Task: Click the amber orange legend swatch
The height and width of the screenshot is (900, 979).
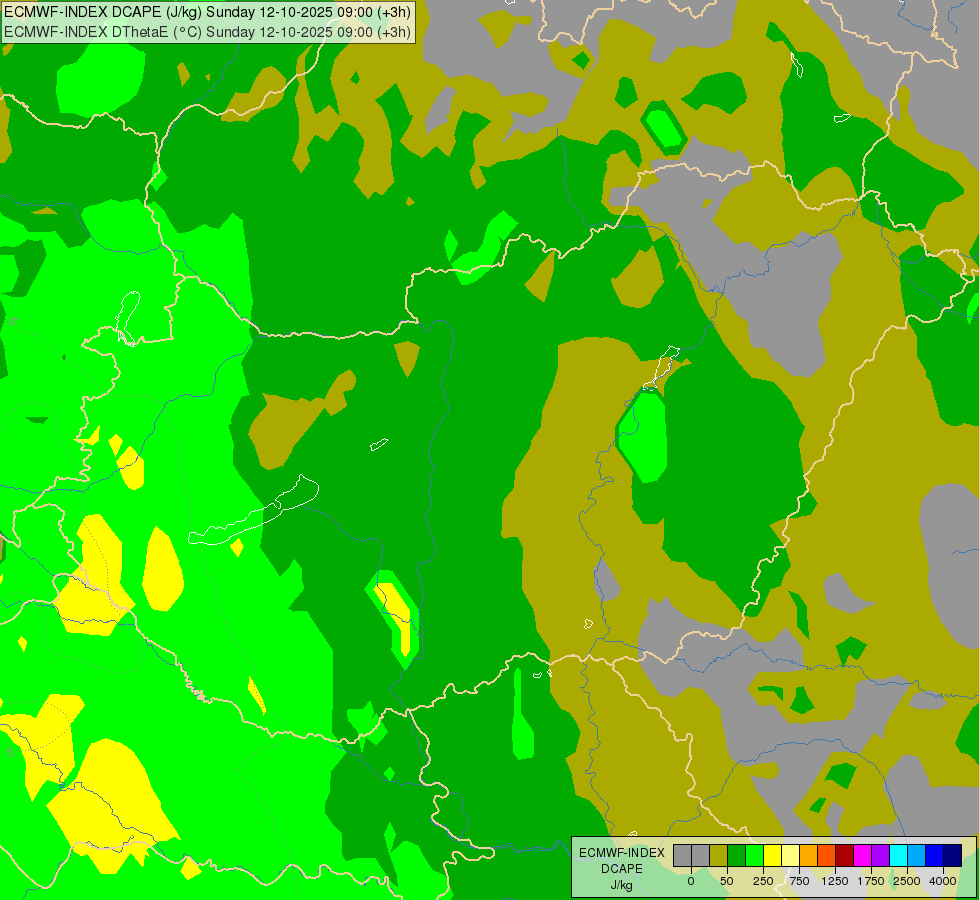Action: (809, 856)
